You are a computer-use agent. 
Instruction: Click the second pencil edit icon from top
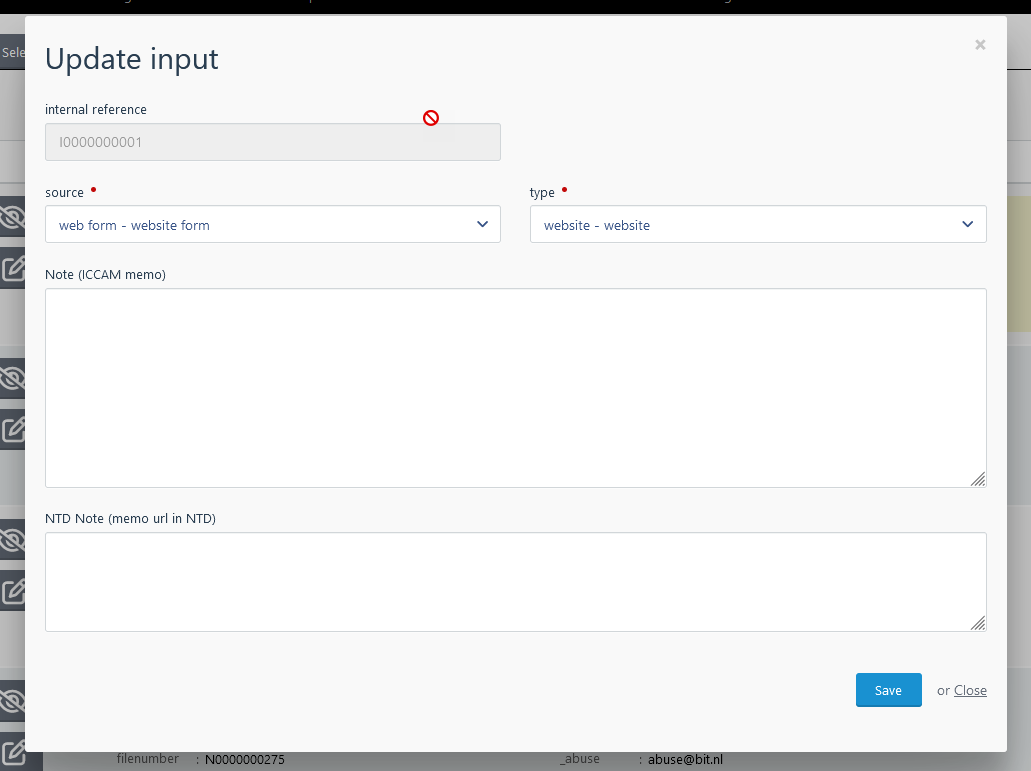11,429
